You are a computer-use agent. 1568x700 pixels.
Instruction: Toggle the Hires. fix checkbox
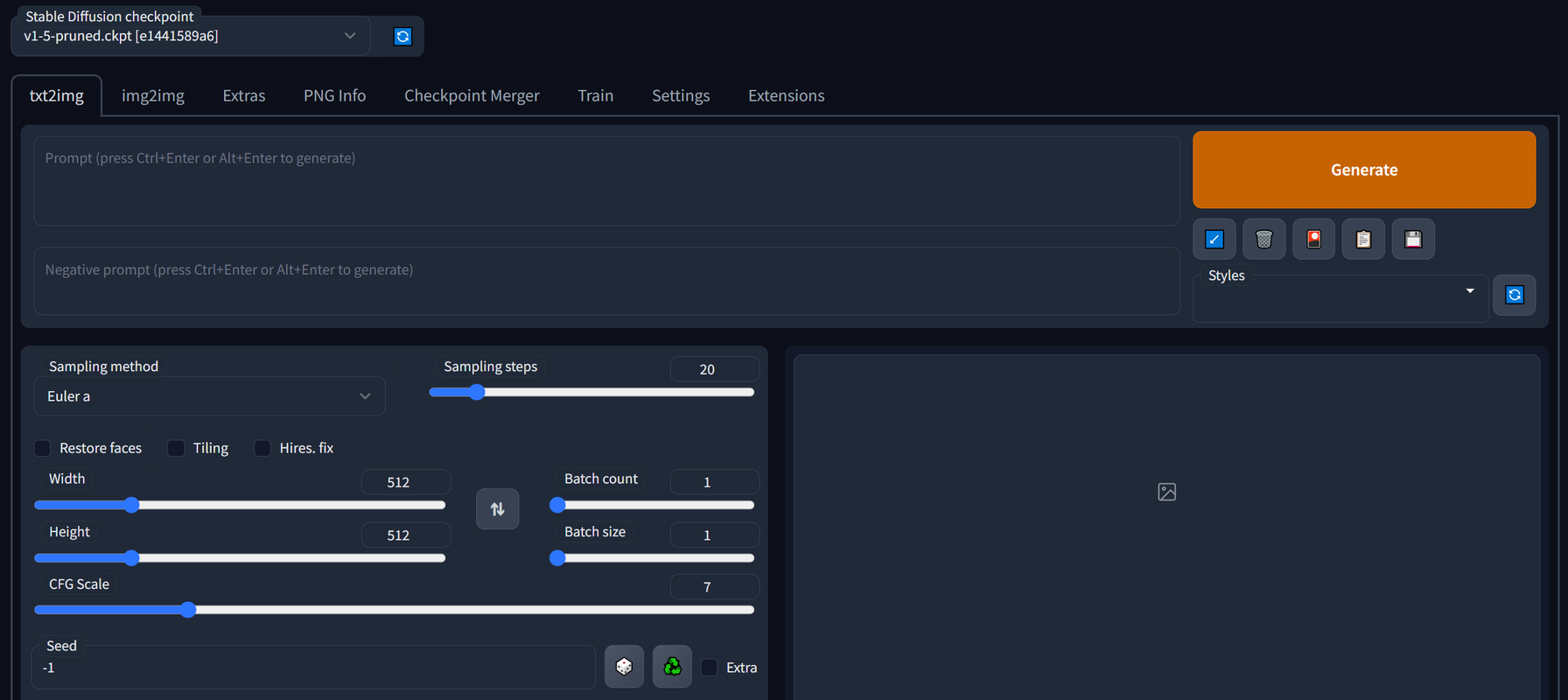(262, 448)
